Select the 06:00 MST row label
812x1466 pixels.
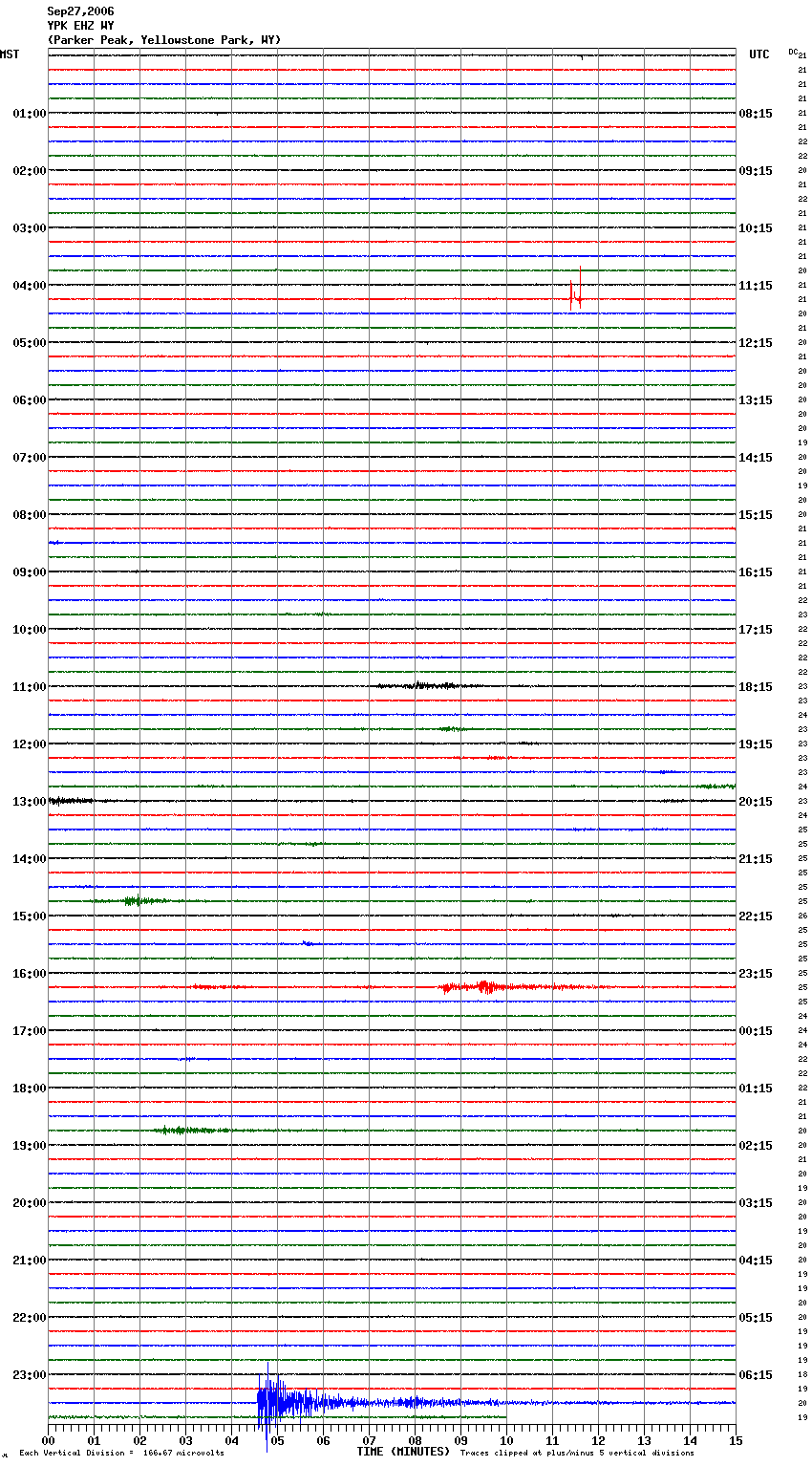pyautogui.click(x=30, y=400)
